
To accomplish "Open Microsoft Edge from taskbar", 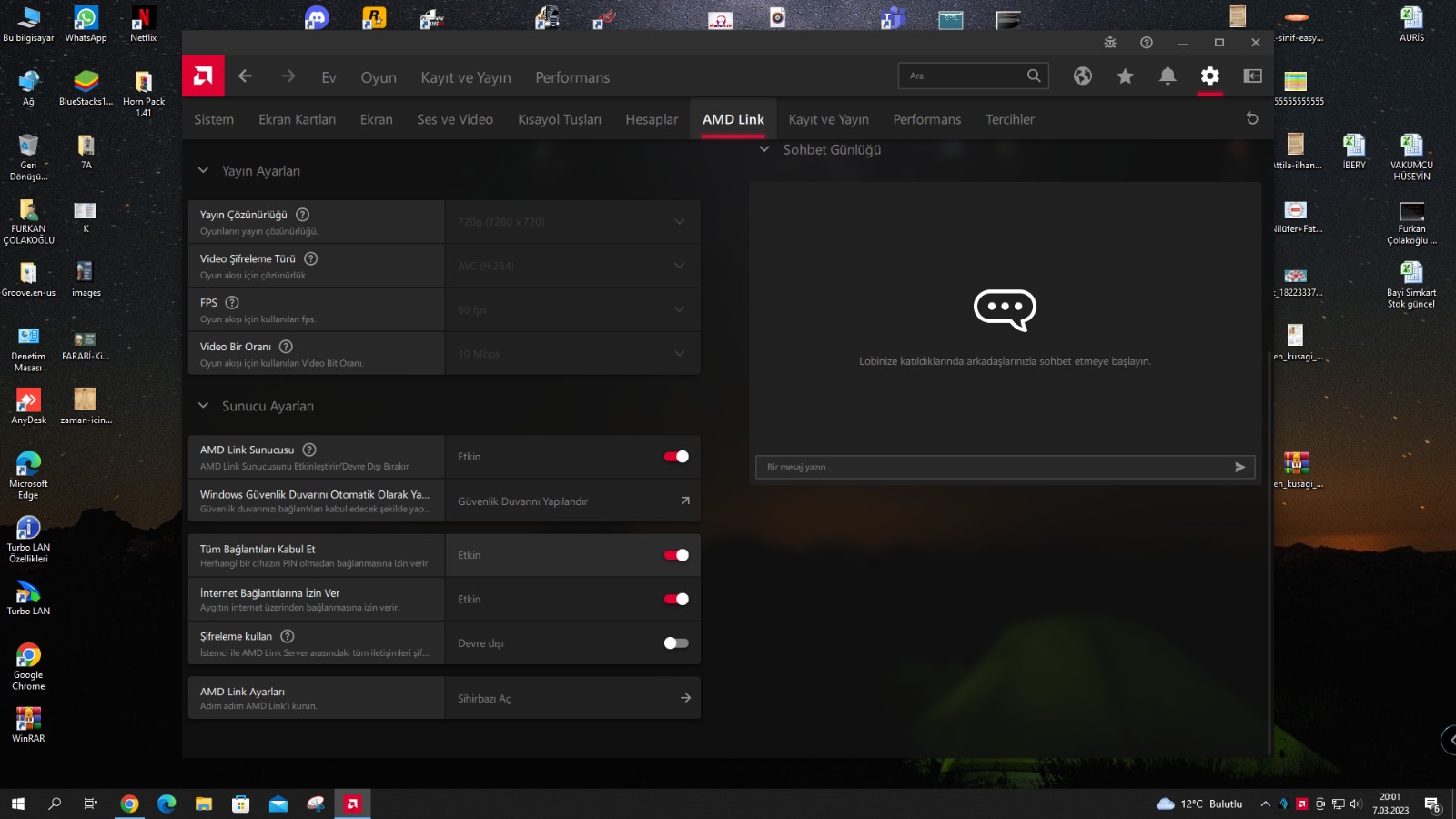I will pos(167,804).
